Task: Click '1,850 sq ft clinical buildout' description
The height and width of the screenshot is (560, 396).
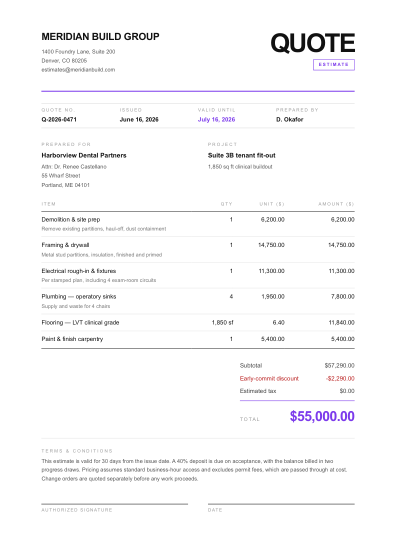Action: [240, 166]
